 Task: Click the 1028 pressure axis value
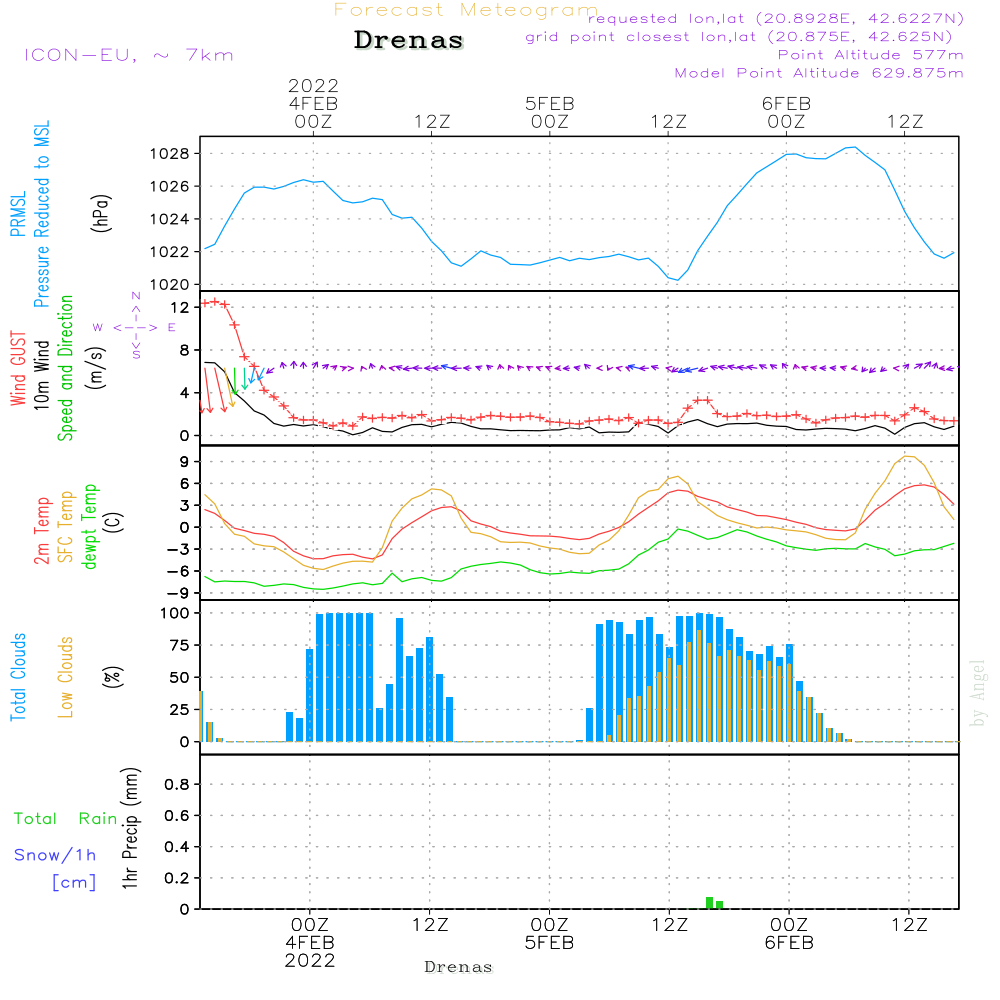170,154
